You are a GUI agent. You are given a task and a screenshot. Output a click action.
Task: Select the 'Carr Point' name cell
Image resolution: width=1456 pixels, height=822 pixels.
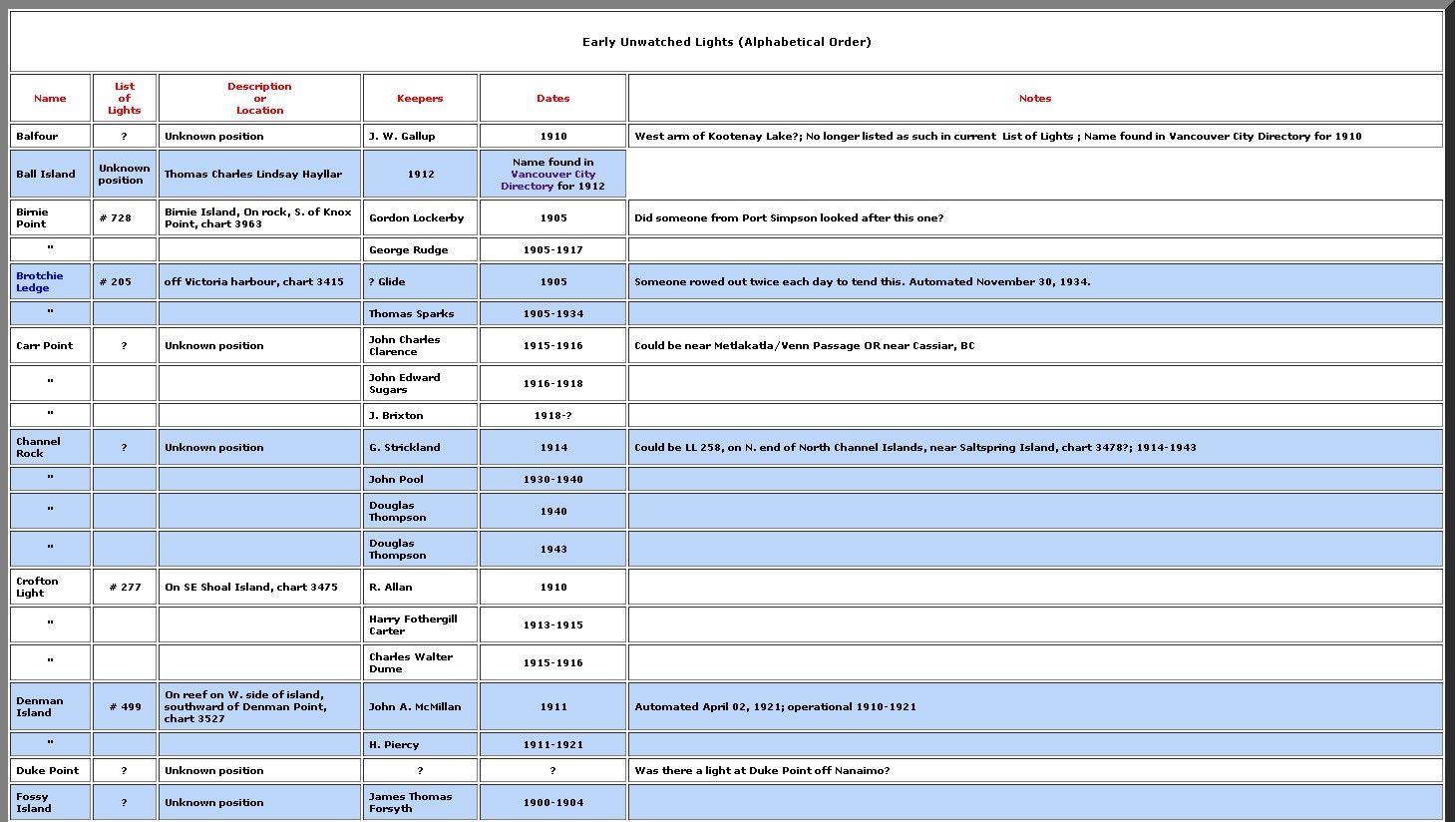point(50,345)
